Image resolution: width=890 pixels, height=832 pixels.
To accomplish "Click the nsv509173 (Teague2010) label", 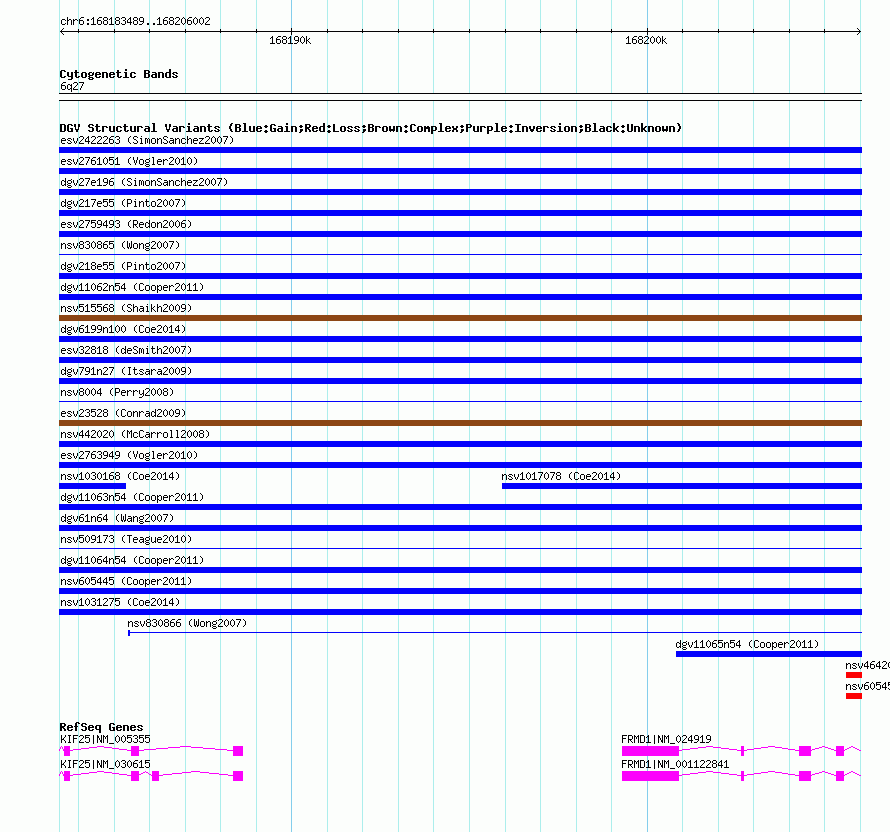I will (x=126, y=539).
